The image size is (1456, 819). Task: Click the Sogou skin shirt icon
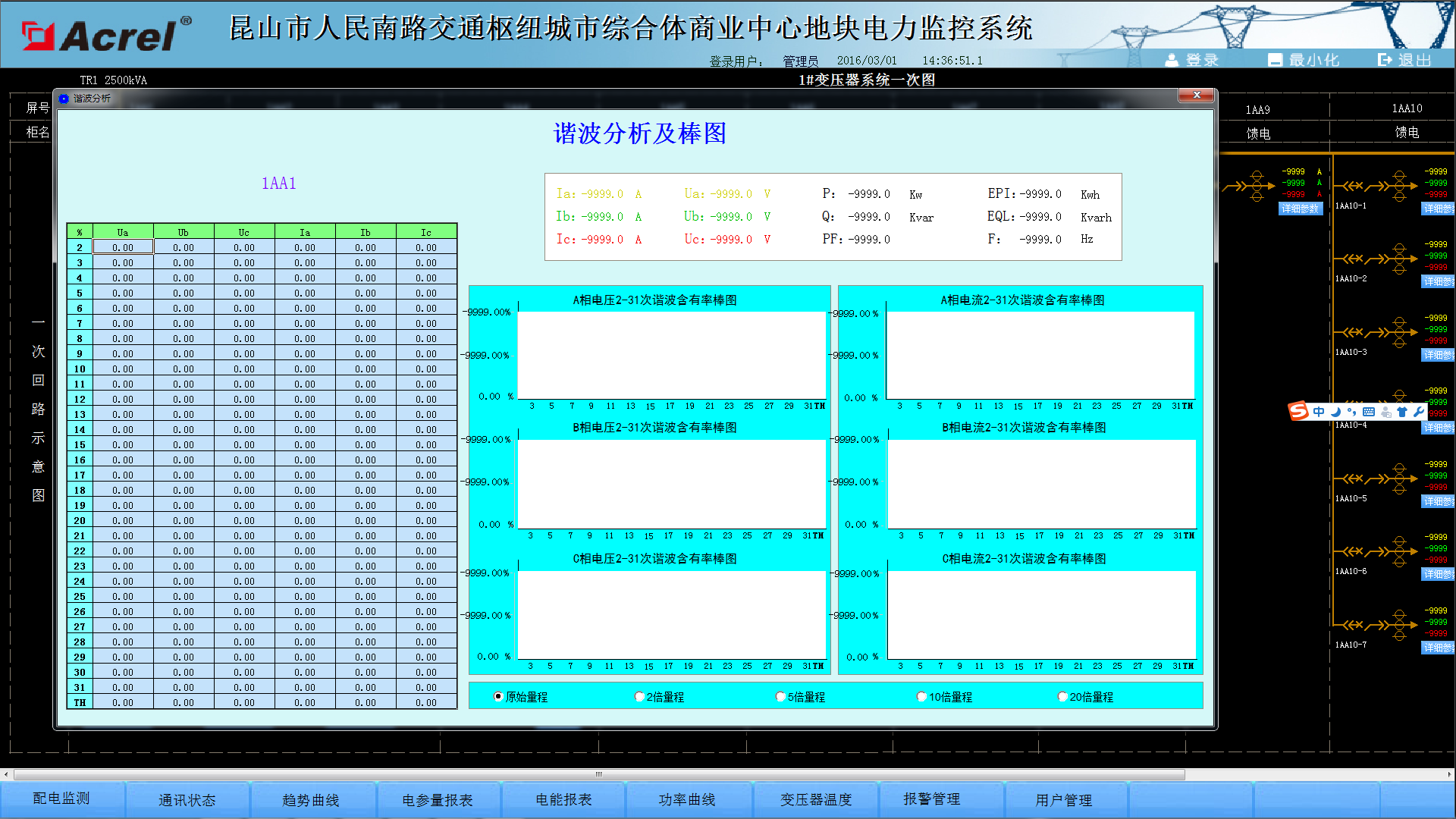tap(1401, 412)
